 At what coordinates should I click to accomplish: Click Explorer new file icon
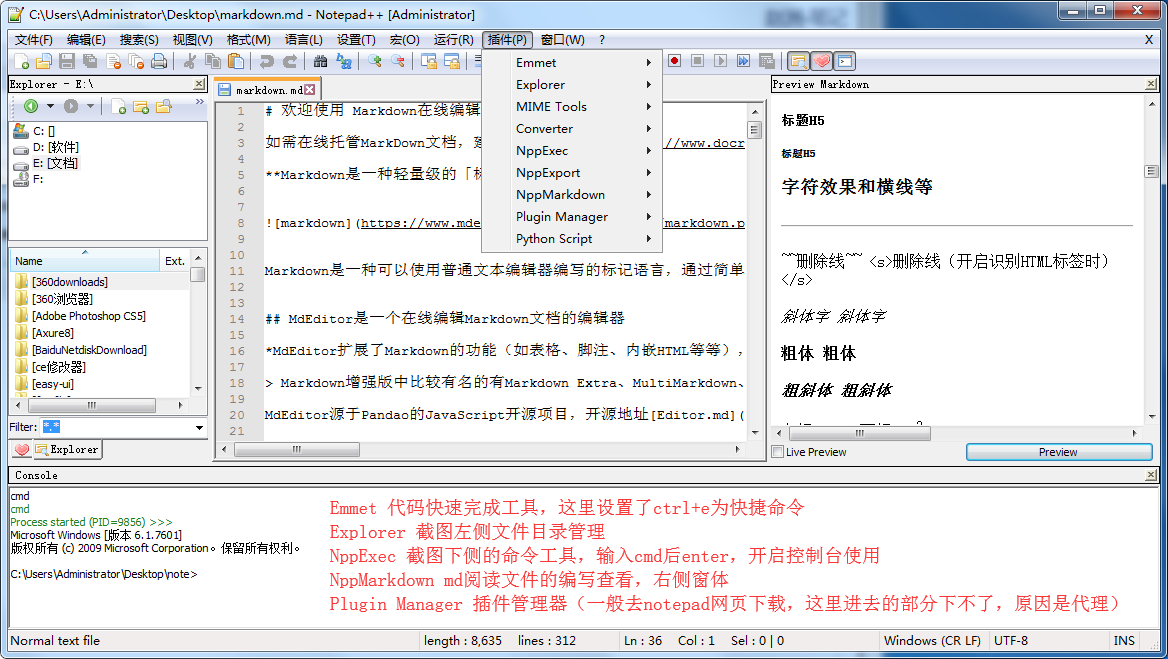click(x=118, y=106)
